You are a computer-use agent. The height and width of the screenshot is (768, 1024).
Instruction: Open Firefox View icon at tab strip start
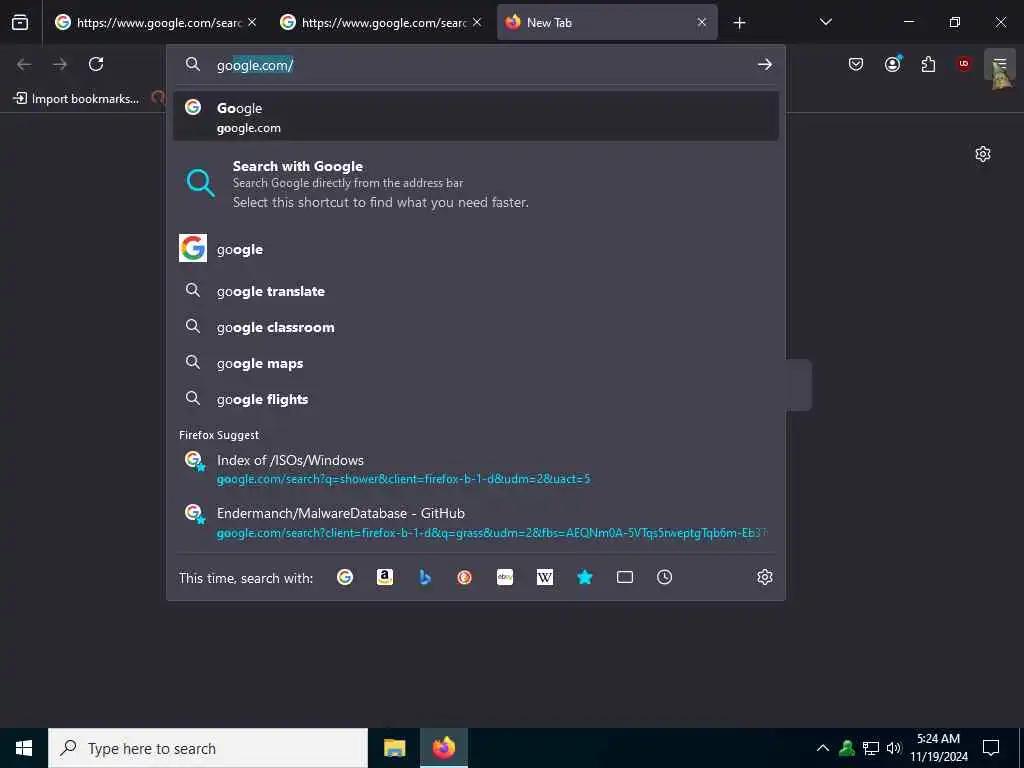click(20, 22)
